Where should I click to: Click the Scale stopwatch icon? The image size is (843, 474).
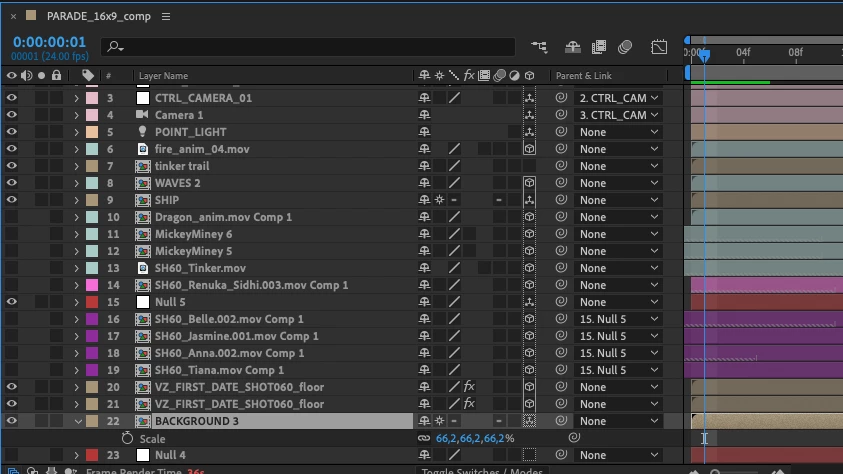click(x=127, y=438)
